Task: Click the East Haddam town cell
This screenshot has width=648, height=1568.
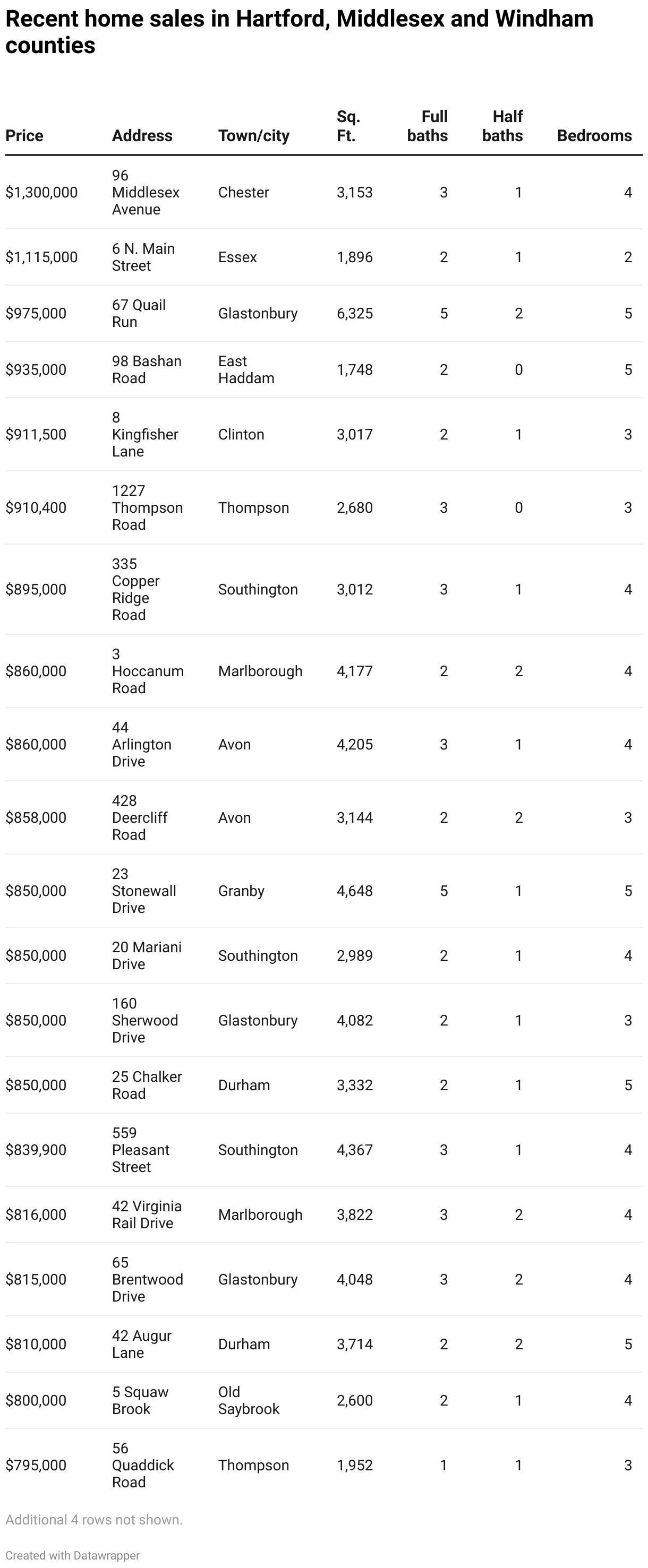Action: tap(245, 369)
